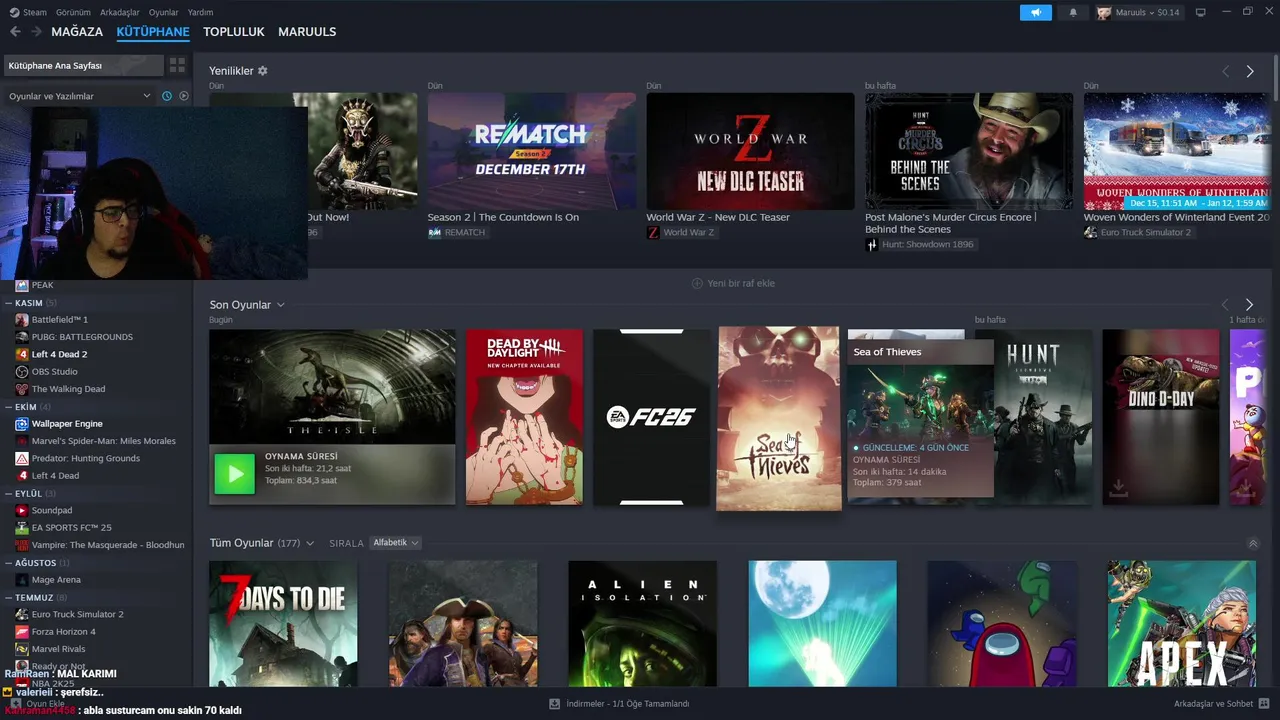This screenshot has height=720, width=1280.
Task: Select 7 Days to Die cover
Action: 283,624
